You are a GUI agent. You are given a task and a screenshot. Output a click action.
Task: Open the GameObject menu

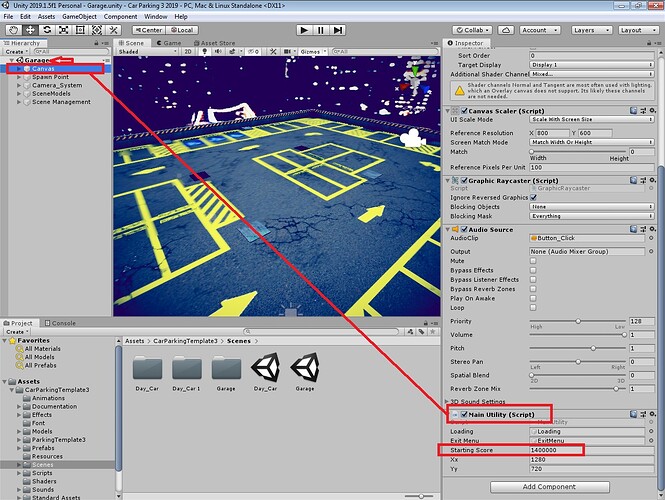79,17
